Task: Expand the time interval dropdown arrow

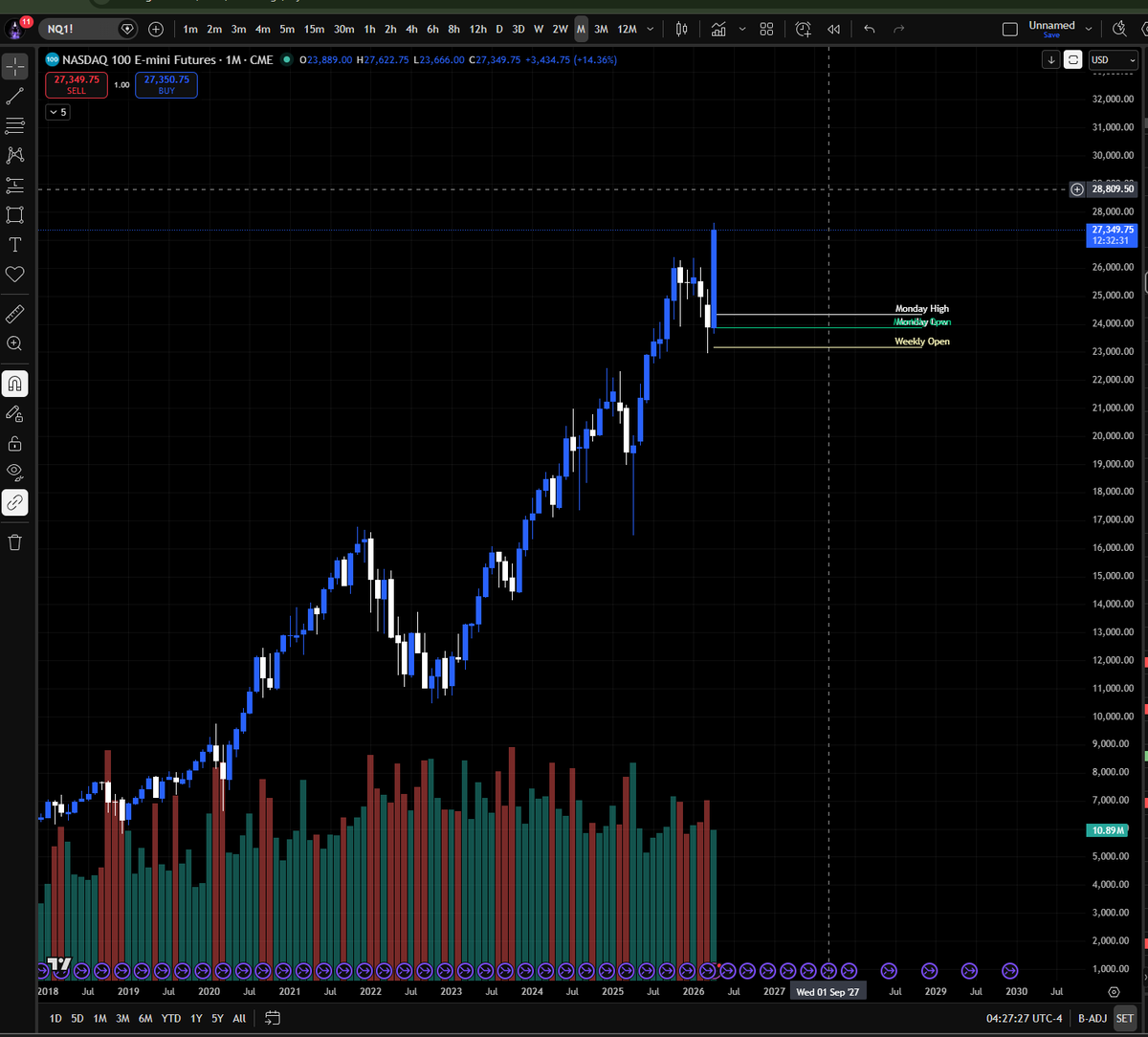Action: [x=652, y=29]
